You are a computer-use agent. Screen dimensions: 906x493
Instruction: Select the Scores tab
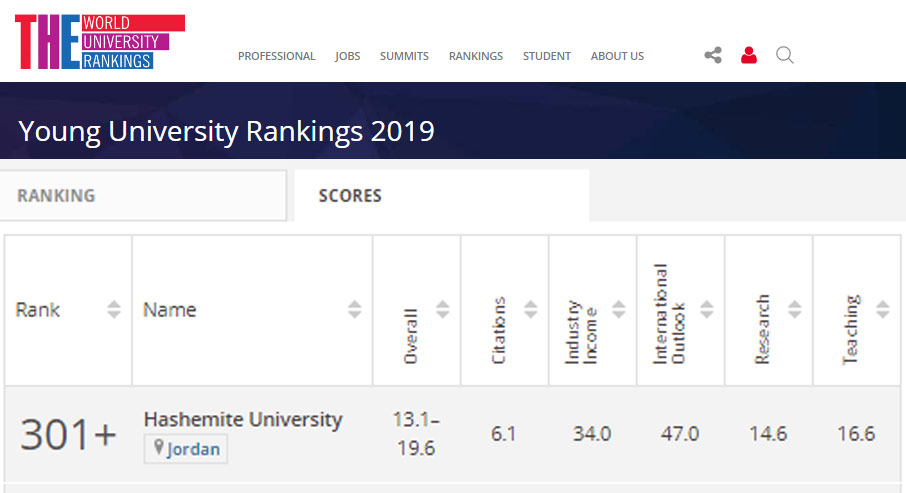350,196
